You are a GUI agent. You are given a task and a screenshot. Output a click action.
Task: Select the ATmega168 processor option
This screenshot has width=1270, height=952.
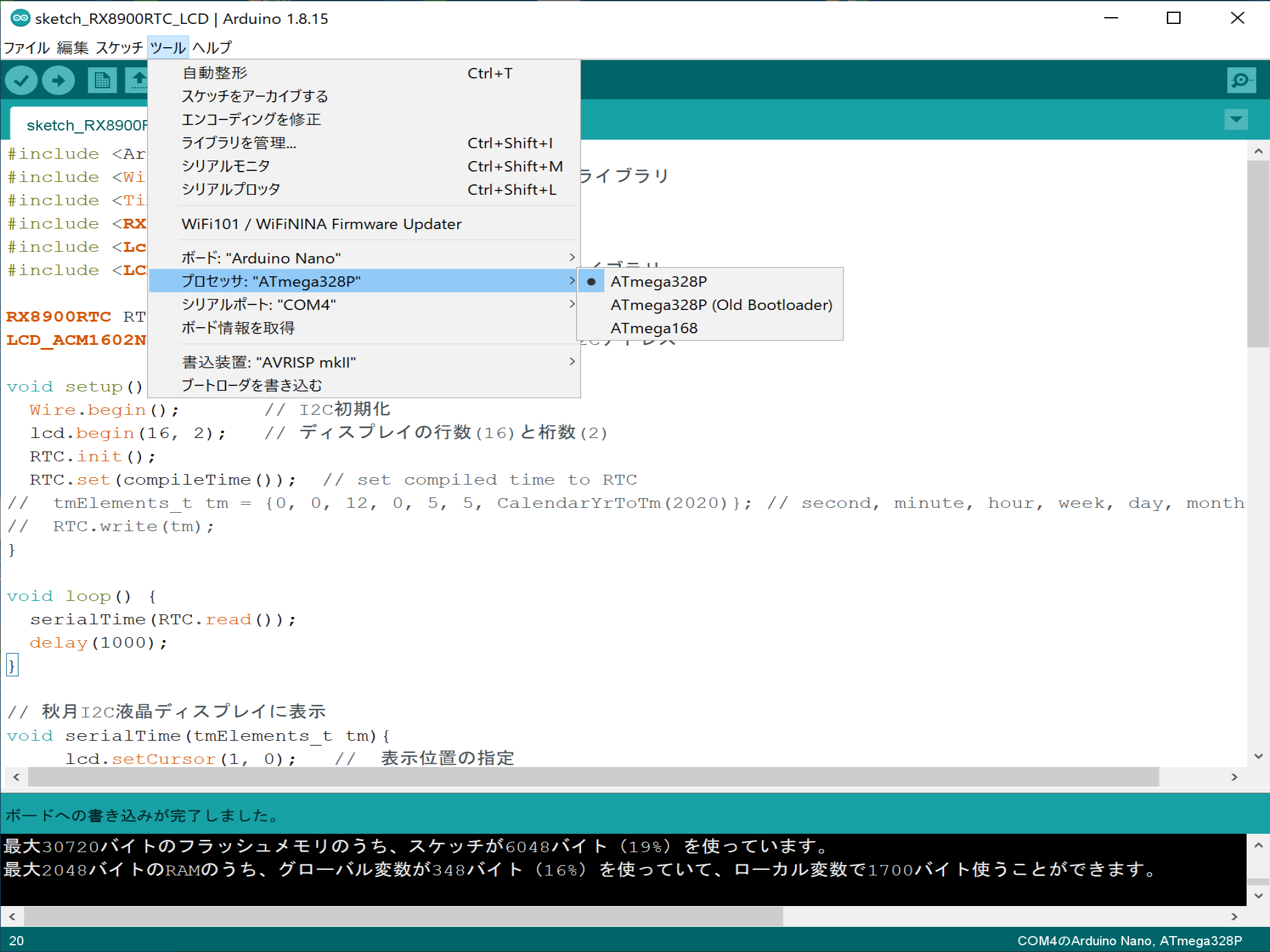pyautogui.click(x=653, y=327)
